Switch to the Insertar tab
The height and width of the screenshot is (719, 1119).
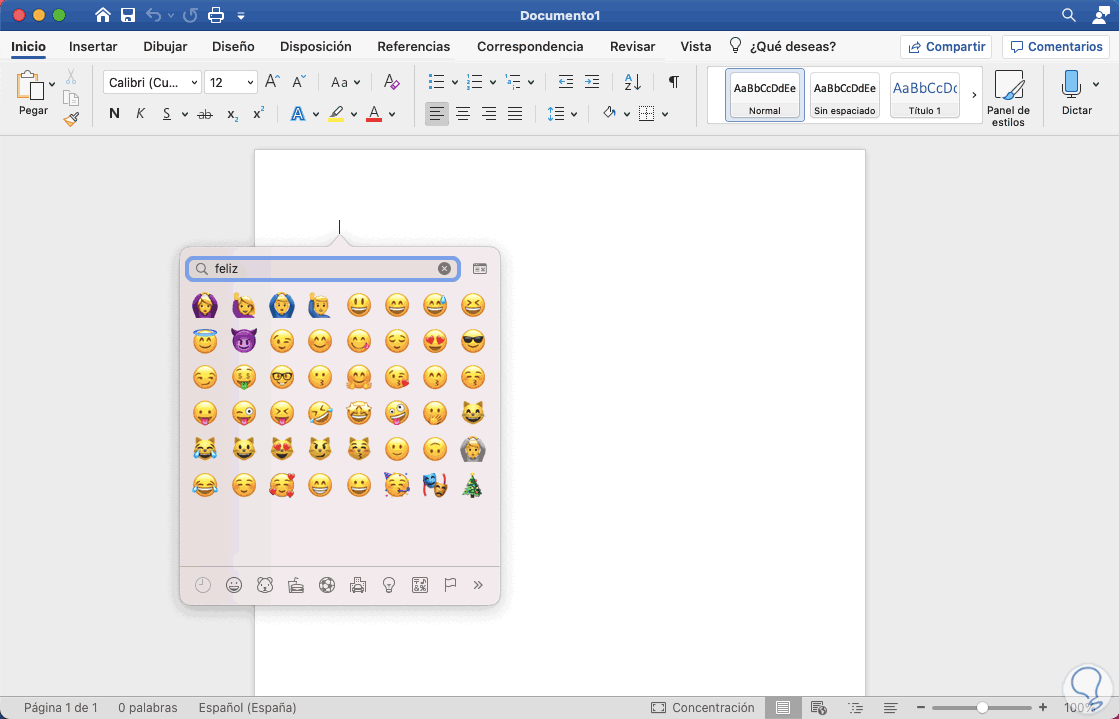[93, 46]
